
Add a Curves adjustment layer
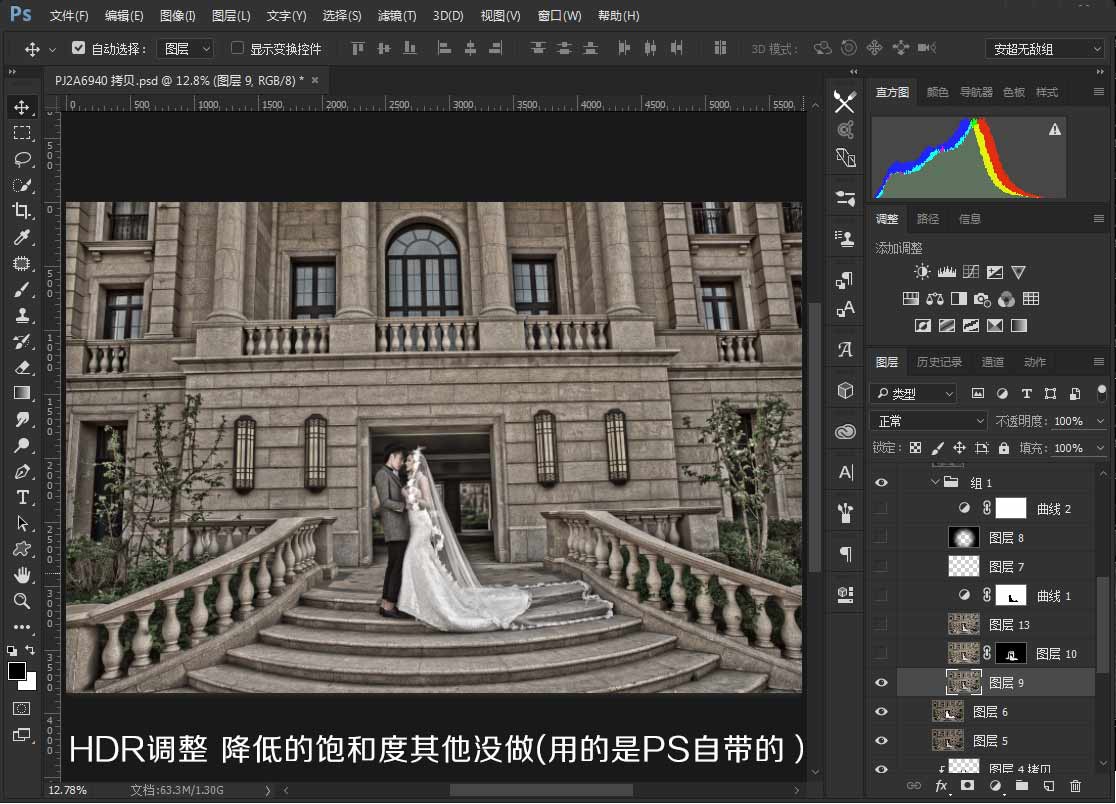[x=969, y=271]
